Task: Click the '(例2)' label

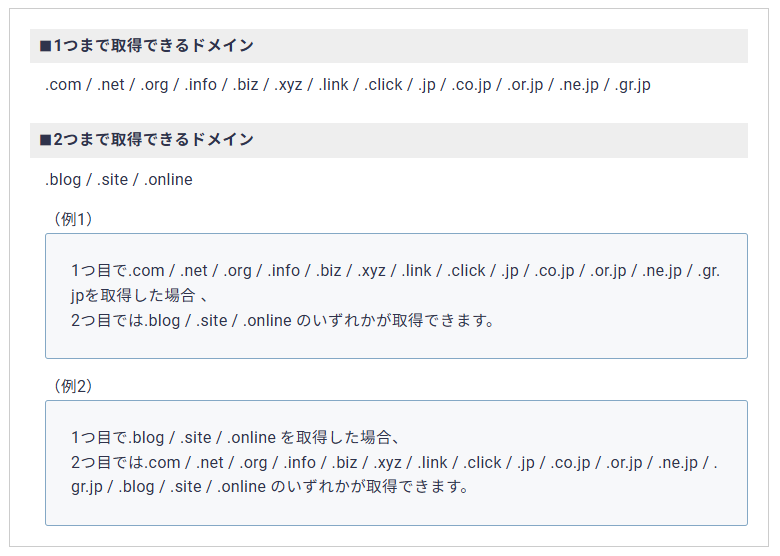Action: click(72, 386)
